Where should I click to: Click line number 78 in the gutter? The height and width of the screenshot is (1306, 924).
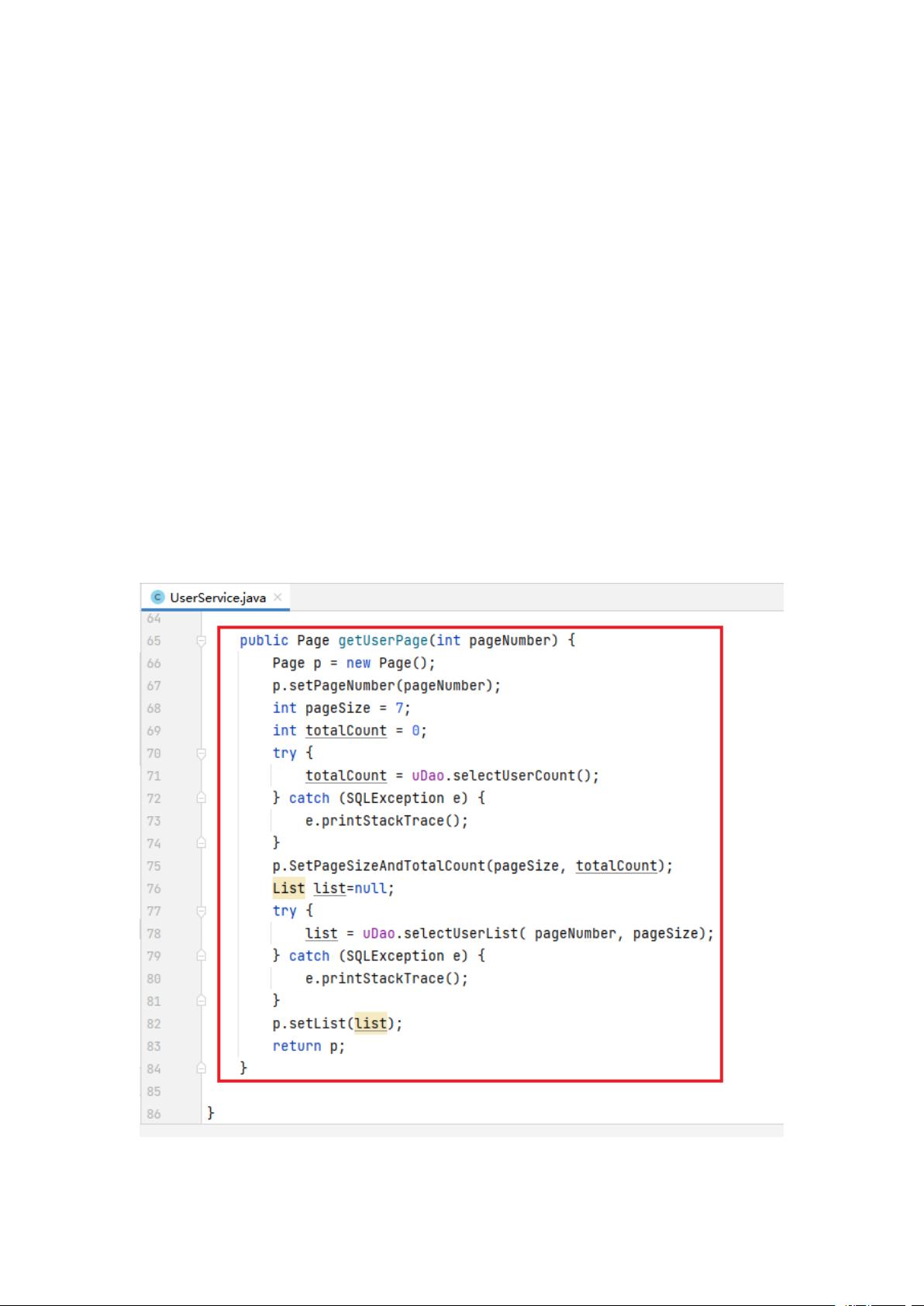153,933
